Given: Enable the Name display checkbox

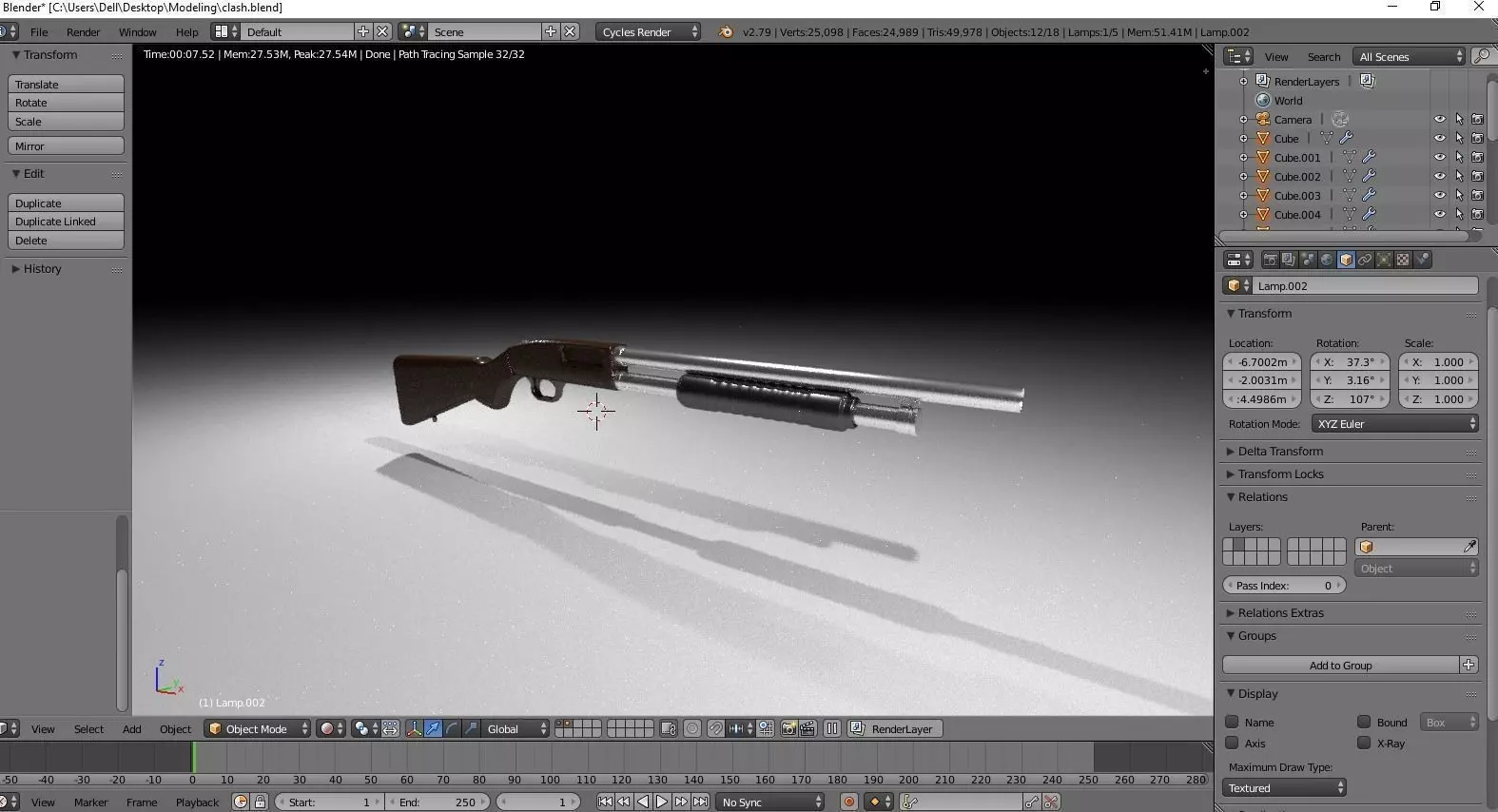Looking at the screenshot, I should click(x=1232, y=722).
